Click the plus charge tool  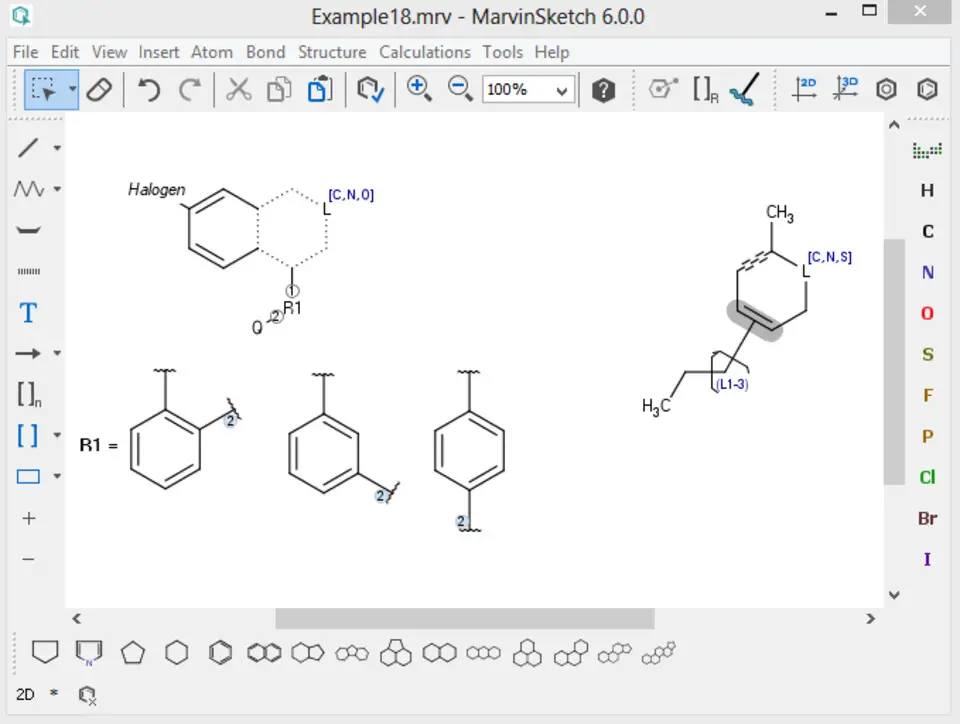point(28,518)
